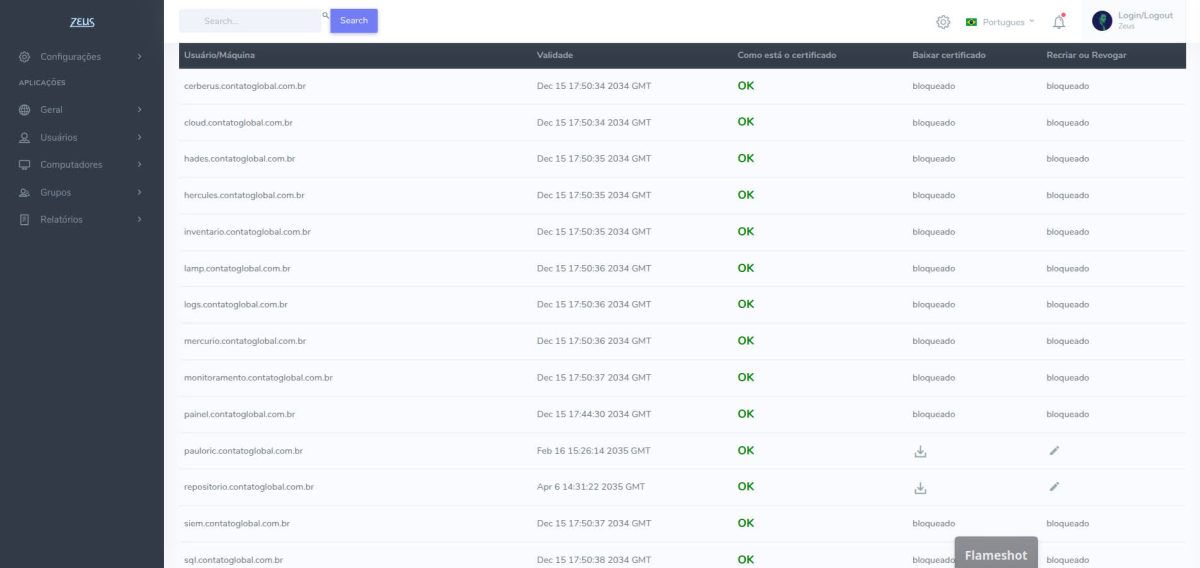This screenshot has width=1200, height=568.
Task: Click pencil icon for repositorio row
Action: point(1054,487)
